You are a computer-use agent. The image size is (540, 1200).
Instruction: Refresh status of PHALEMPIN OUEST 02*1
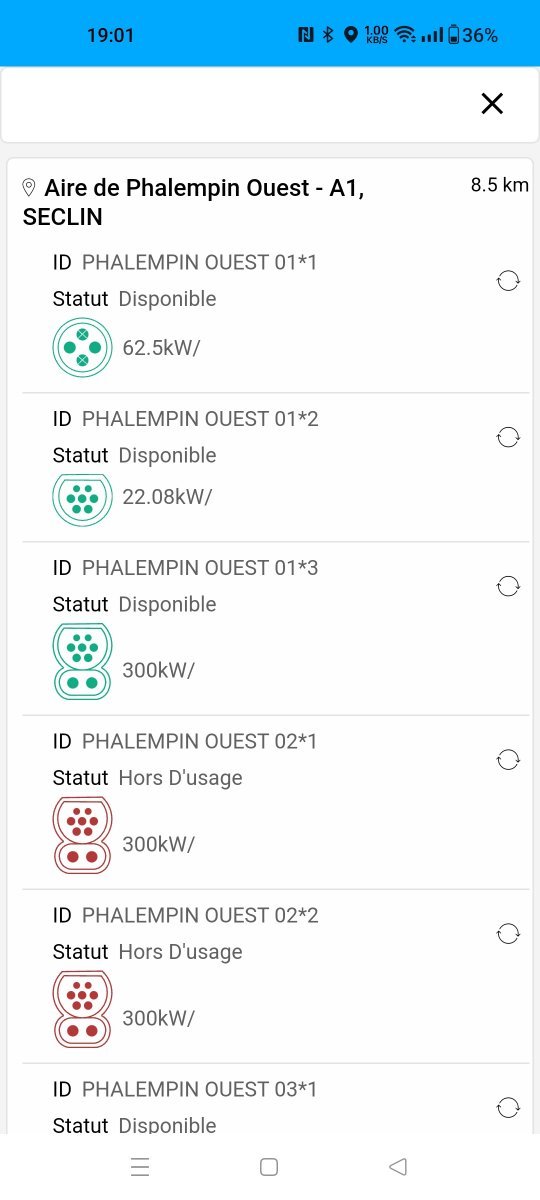pos(508,760)
